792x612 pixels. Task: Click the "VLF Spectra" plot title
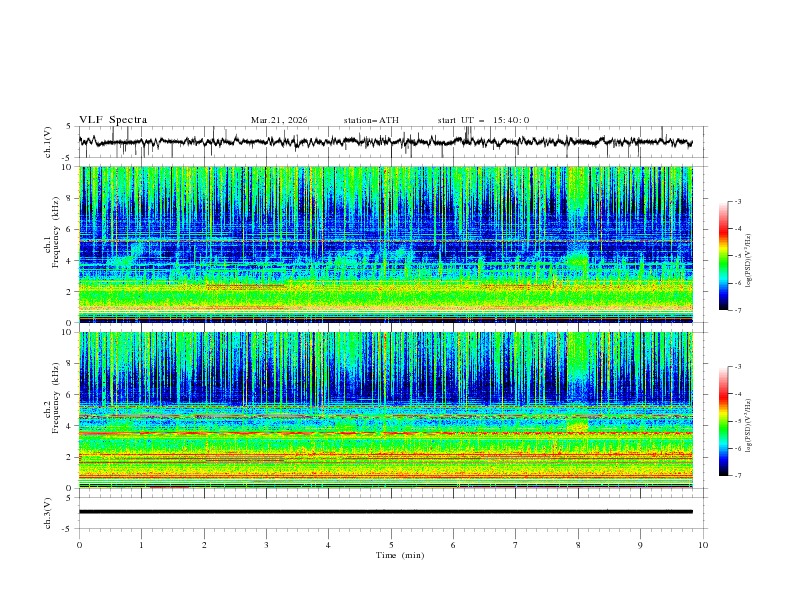point(113,120)
